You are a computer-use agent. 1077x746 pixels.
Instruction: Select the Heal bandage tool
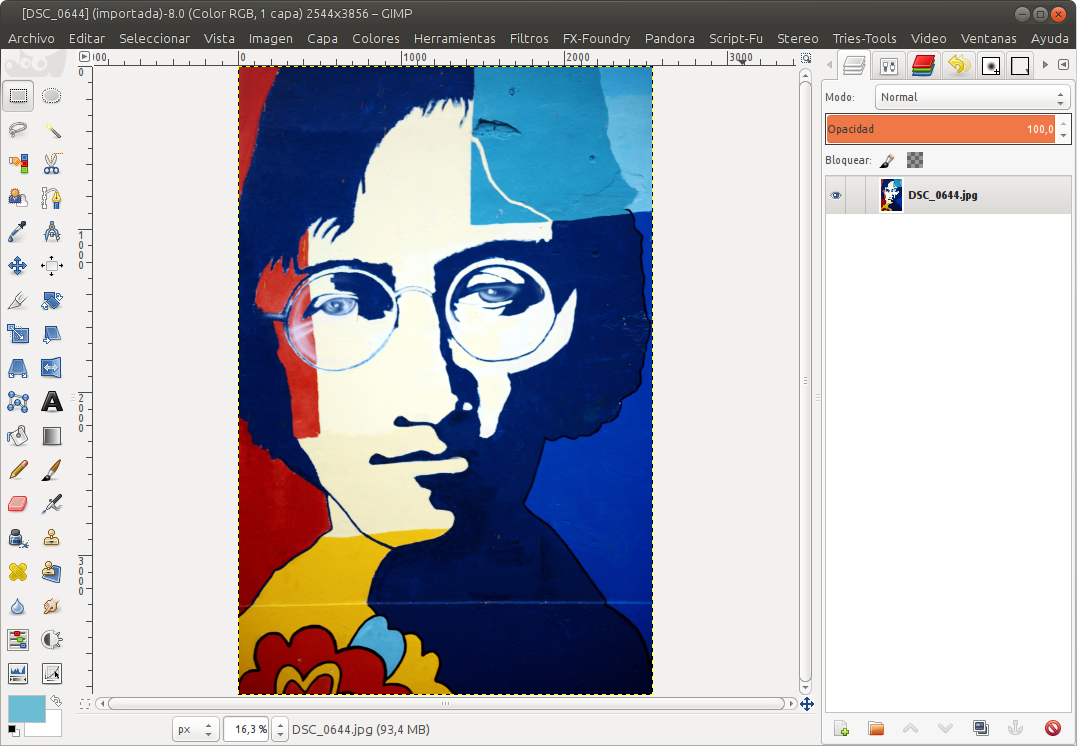[18, 572]
